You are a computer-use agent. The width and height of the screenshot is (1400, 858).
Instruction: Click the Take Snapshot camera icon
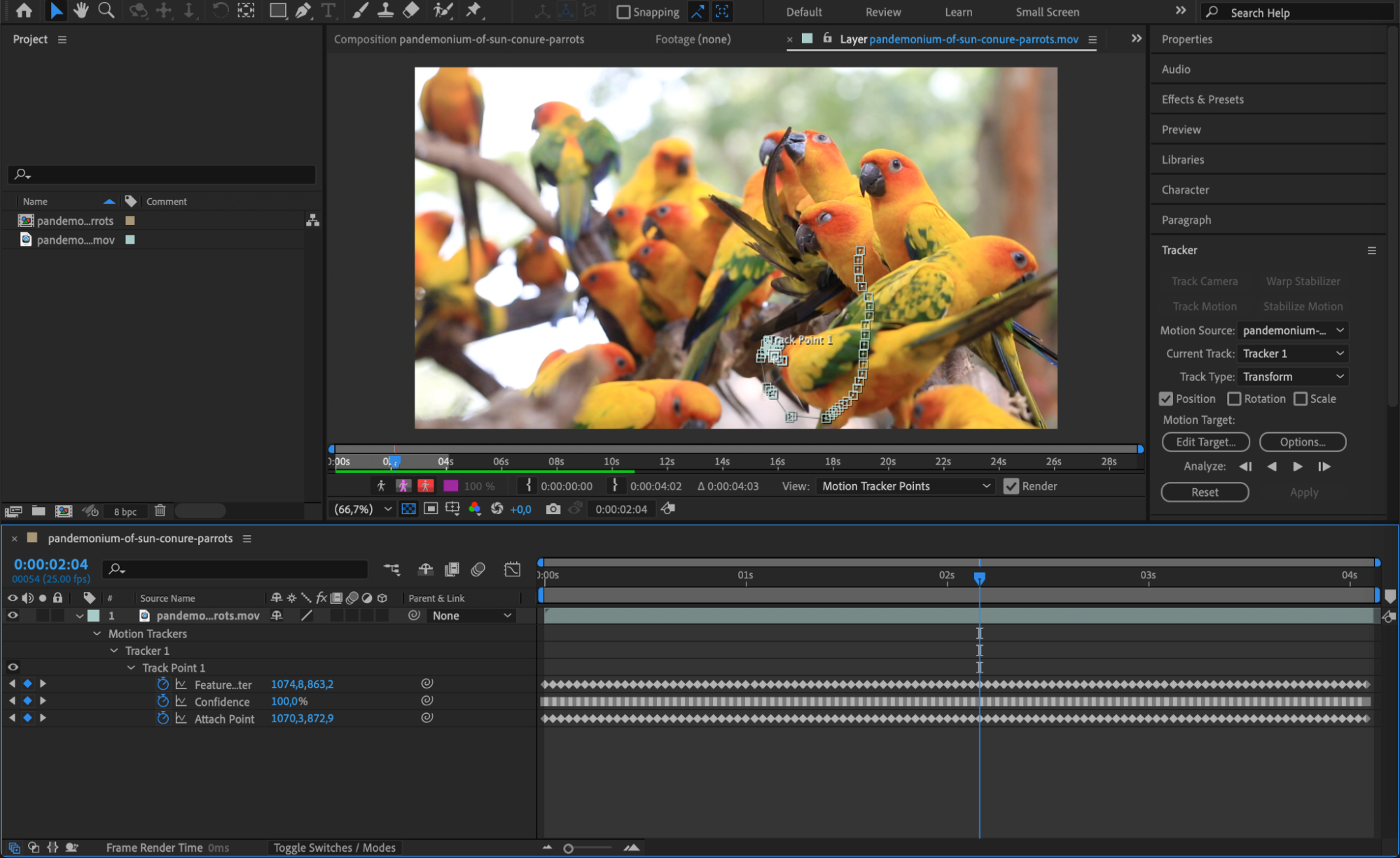(x=553, y=509)
